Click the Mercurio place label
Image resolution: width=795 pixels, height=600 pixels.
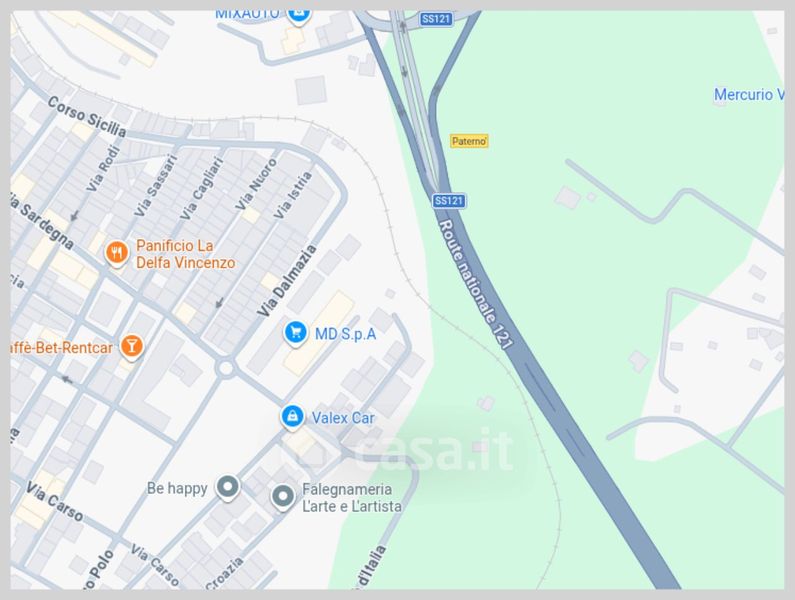click(748, 94)
